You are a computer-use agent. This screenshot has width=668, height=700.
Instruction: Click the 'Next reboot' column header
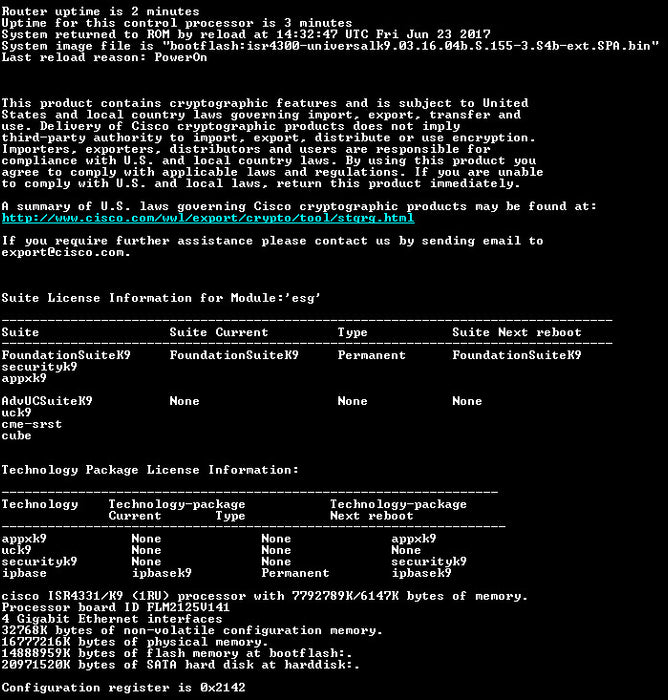tap(372, 516)
